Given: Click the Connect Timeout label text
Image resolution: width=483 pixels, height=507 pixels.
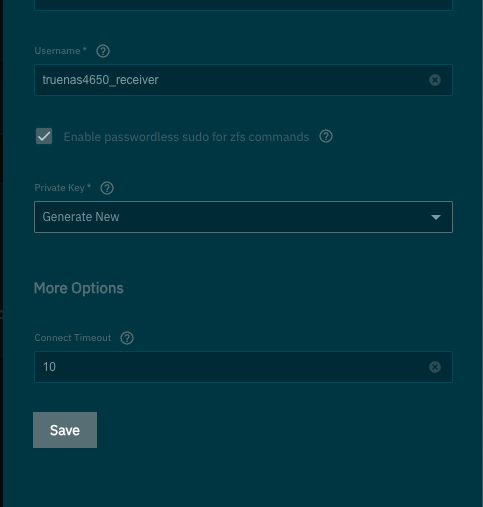Looking at the screenshot, I should (73, 338).
